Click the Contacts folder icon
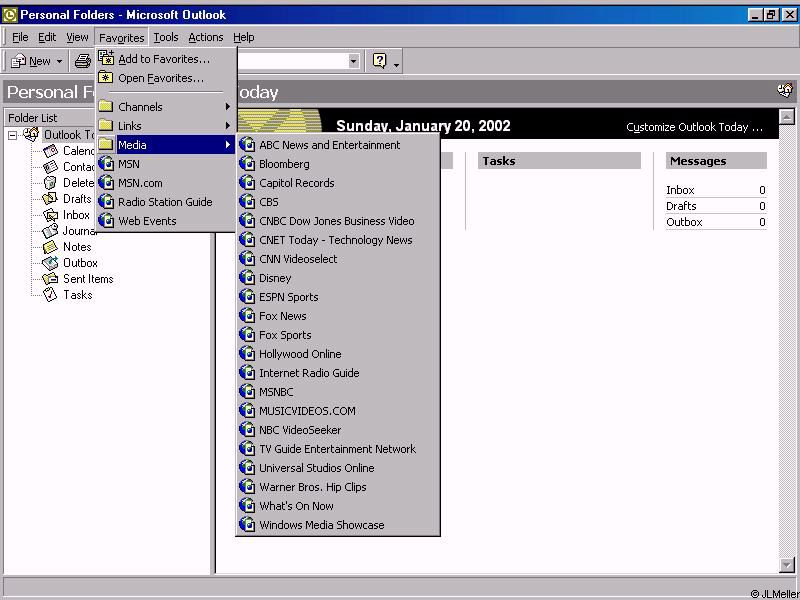 coord(51,166)
